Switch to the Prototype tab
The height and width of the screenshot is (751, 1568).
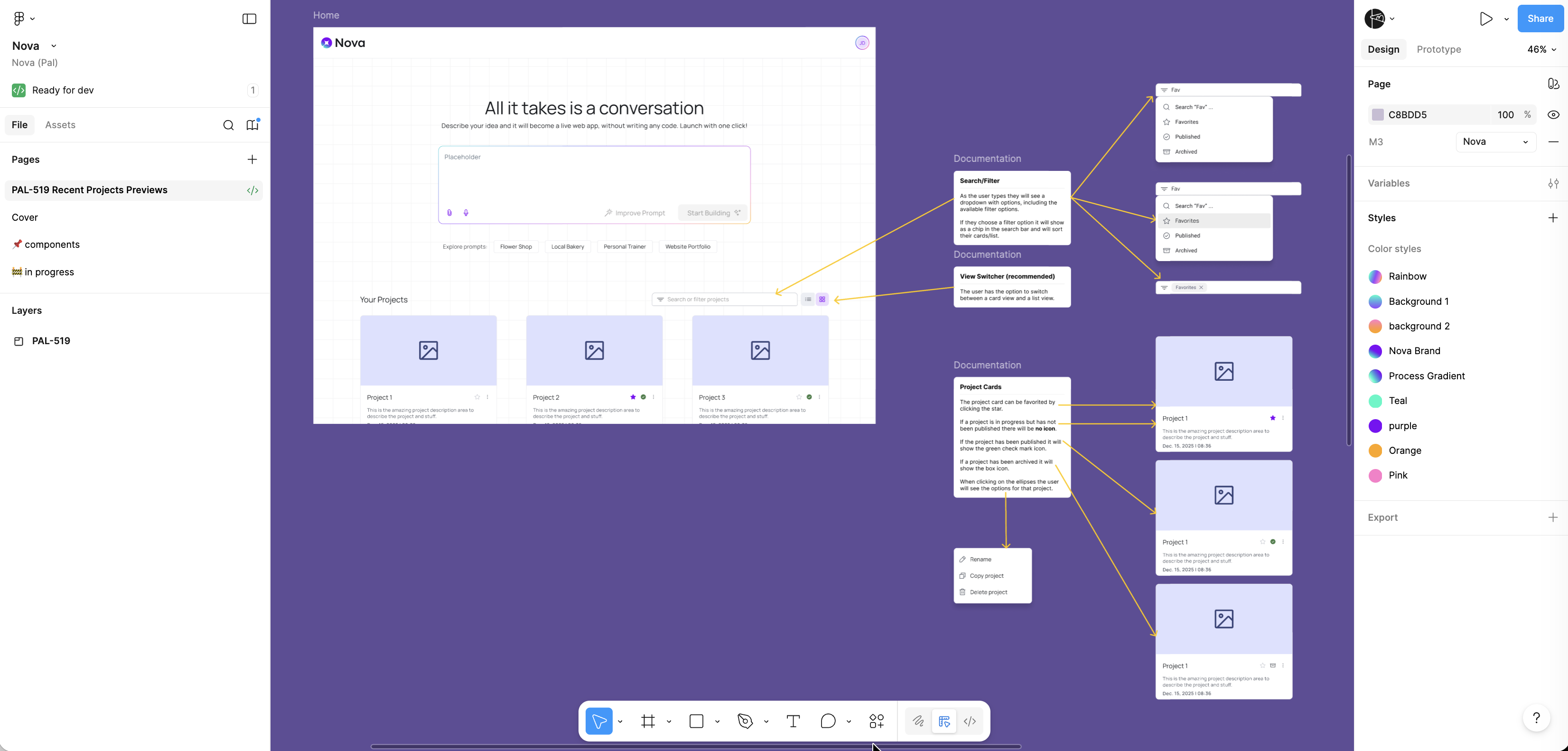tap(1439, 49)
